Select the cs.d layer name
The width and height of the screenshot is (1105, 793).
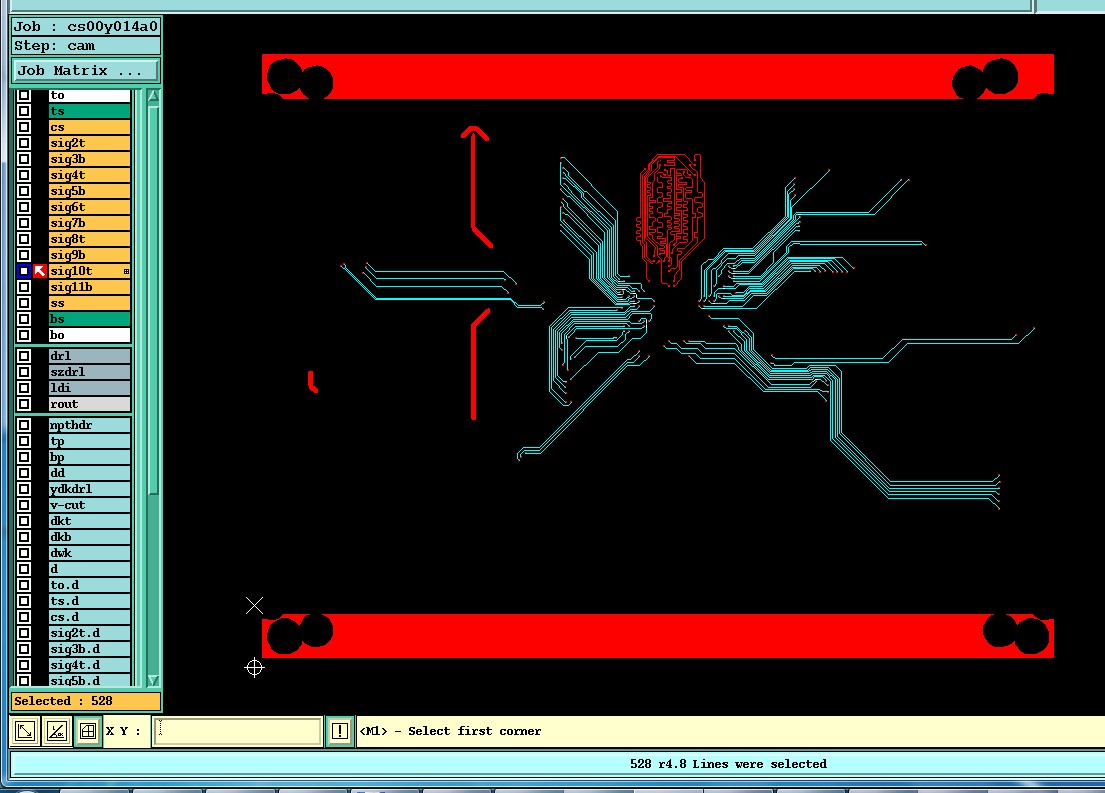pos(89,617)
